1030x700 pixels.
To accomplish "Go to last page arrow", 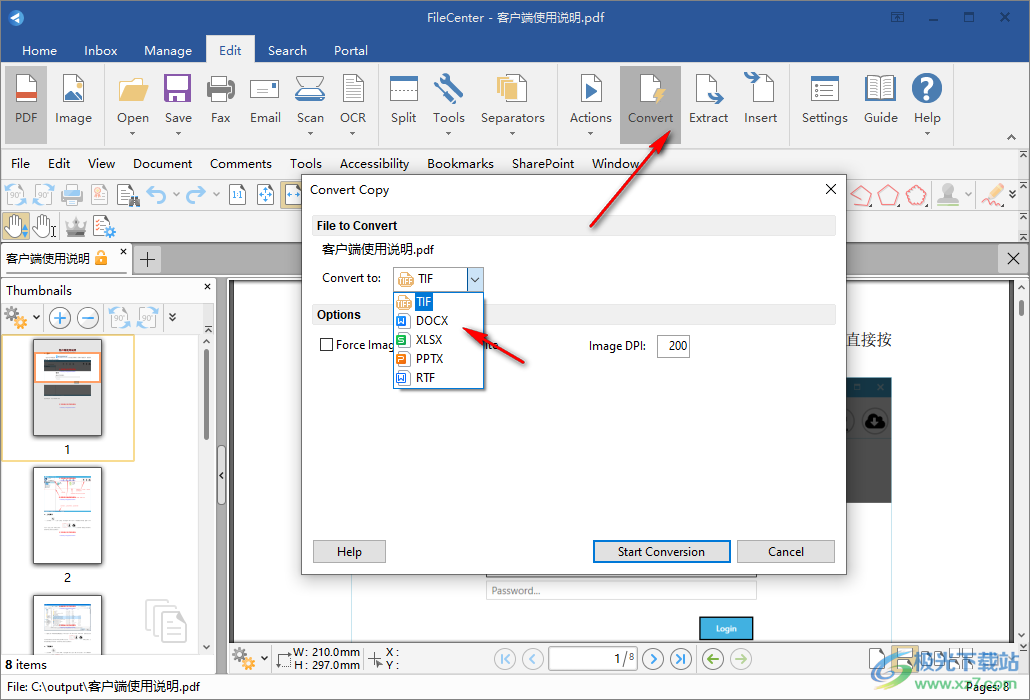I will click(x=681, y=659).
